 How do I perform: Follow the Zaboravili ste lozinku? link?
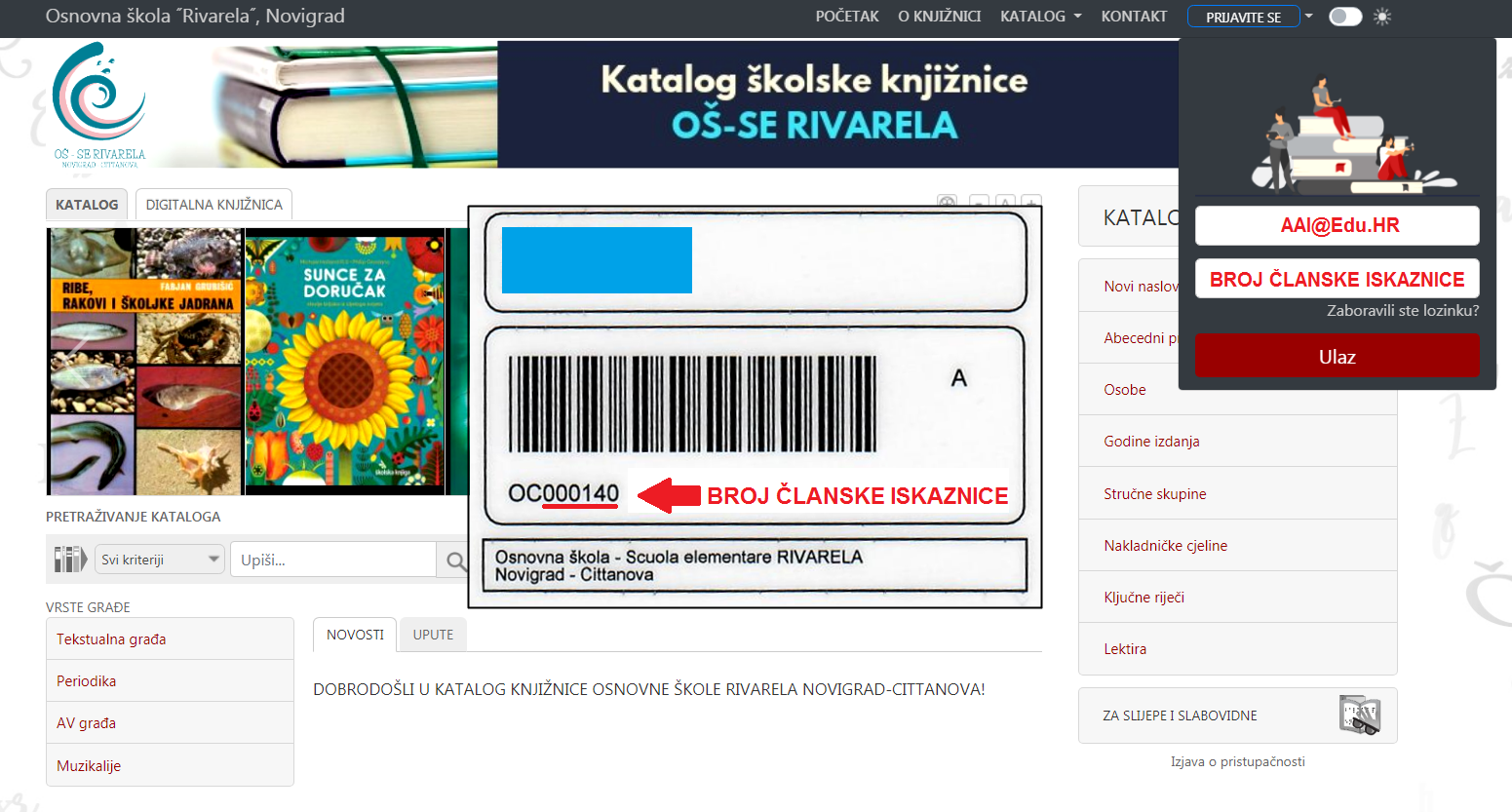point(1403,311)
